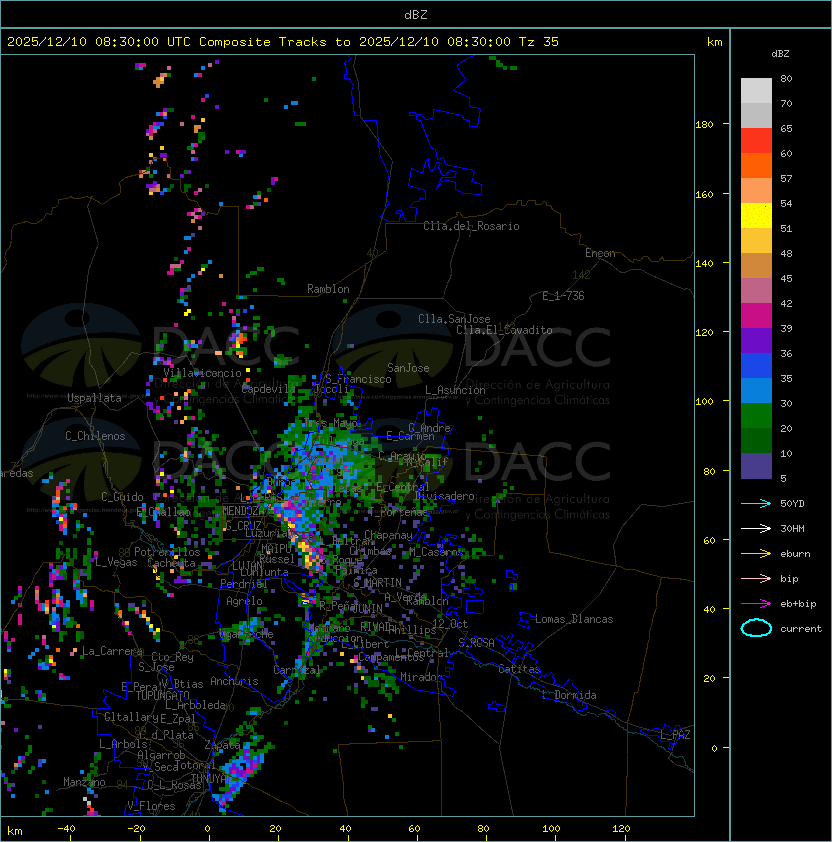The image size is (832, 842).
Task: Pick the slate bottom swatch of the dBZ scale
Action: point(756,466)
